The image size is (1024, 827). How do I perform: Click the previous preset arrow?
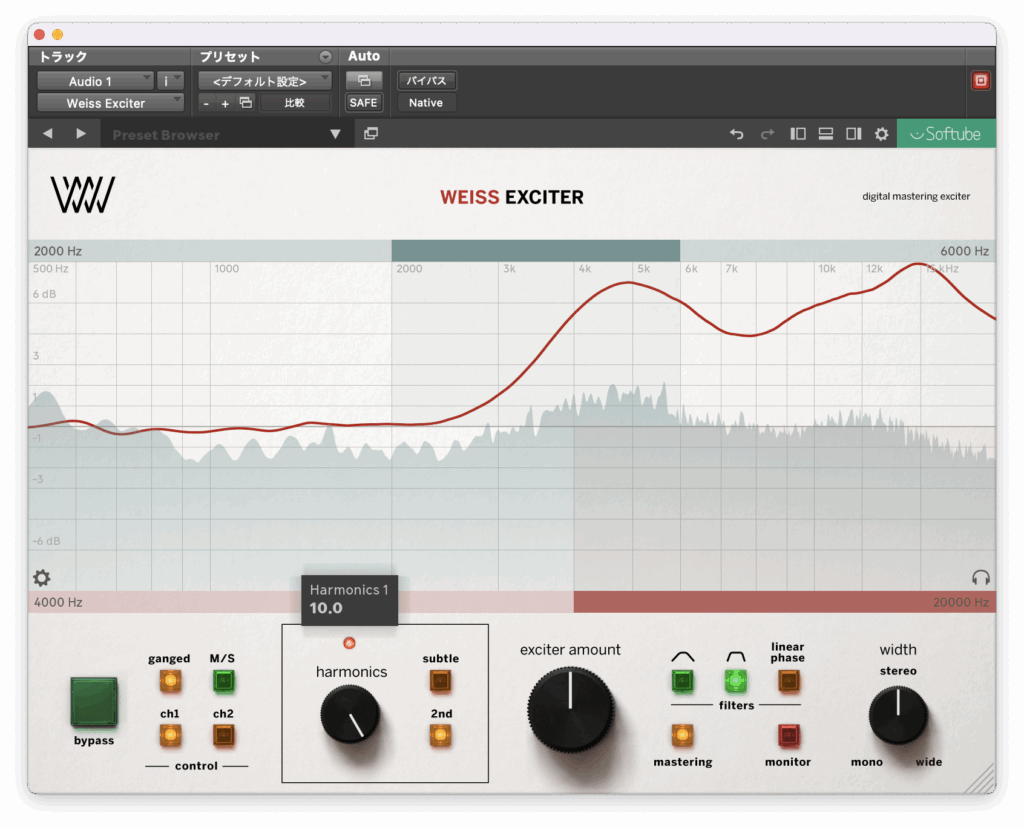click(x=48, y=134)
